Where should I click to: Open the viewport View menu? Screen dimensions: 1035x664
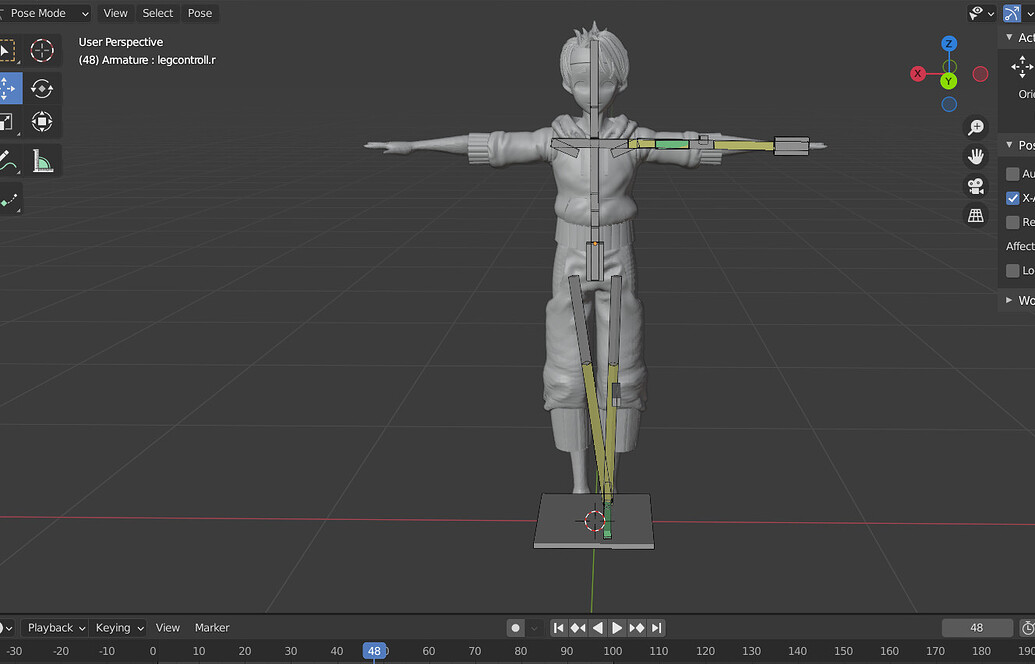point(116,13)
